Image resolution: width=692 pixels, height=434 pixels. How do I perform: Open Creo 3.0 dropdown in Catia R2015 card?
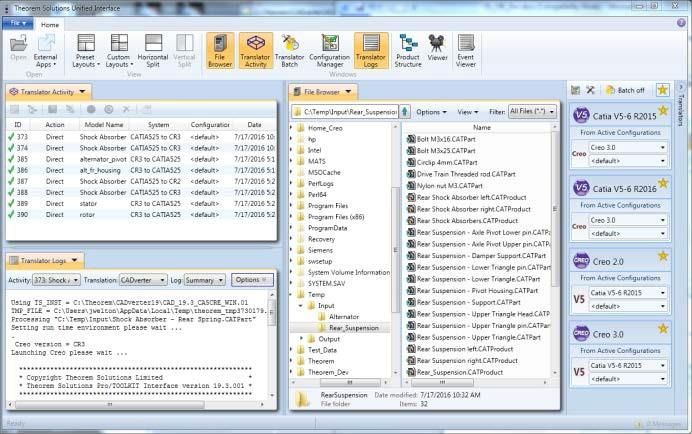(628, 147)
